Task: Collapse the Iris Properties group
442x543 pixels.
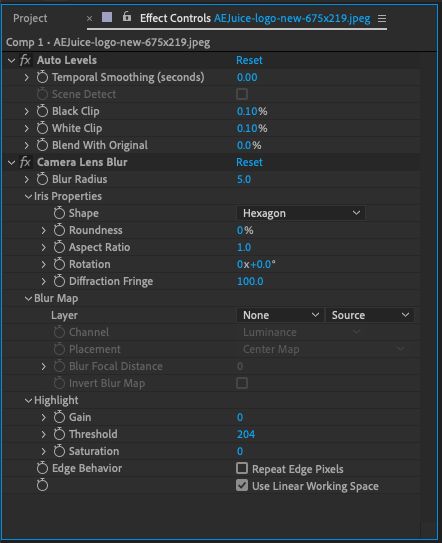Action: coord(28,196)
